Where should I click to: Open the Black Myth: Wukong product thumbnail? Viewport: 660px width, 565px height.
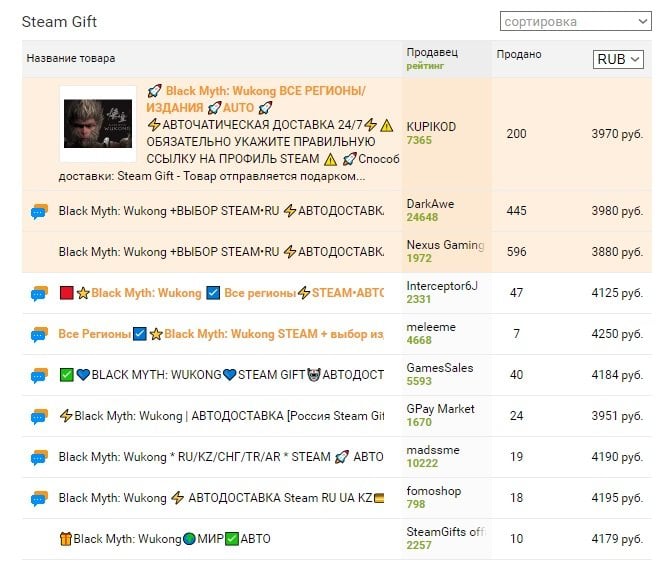click(98, 124)
